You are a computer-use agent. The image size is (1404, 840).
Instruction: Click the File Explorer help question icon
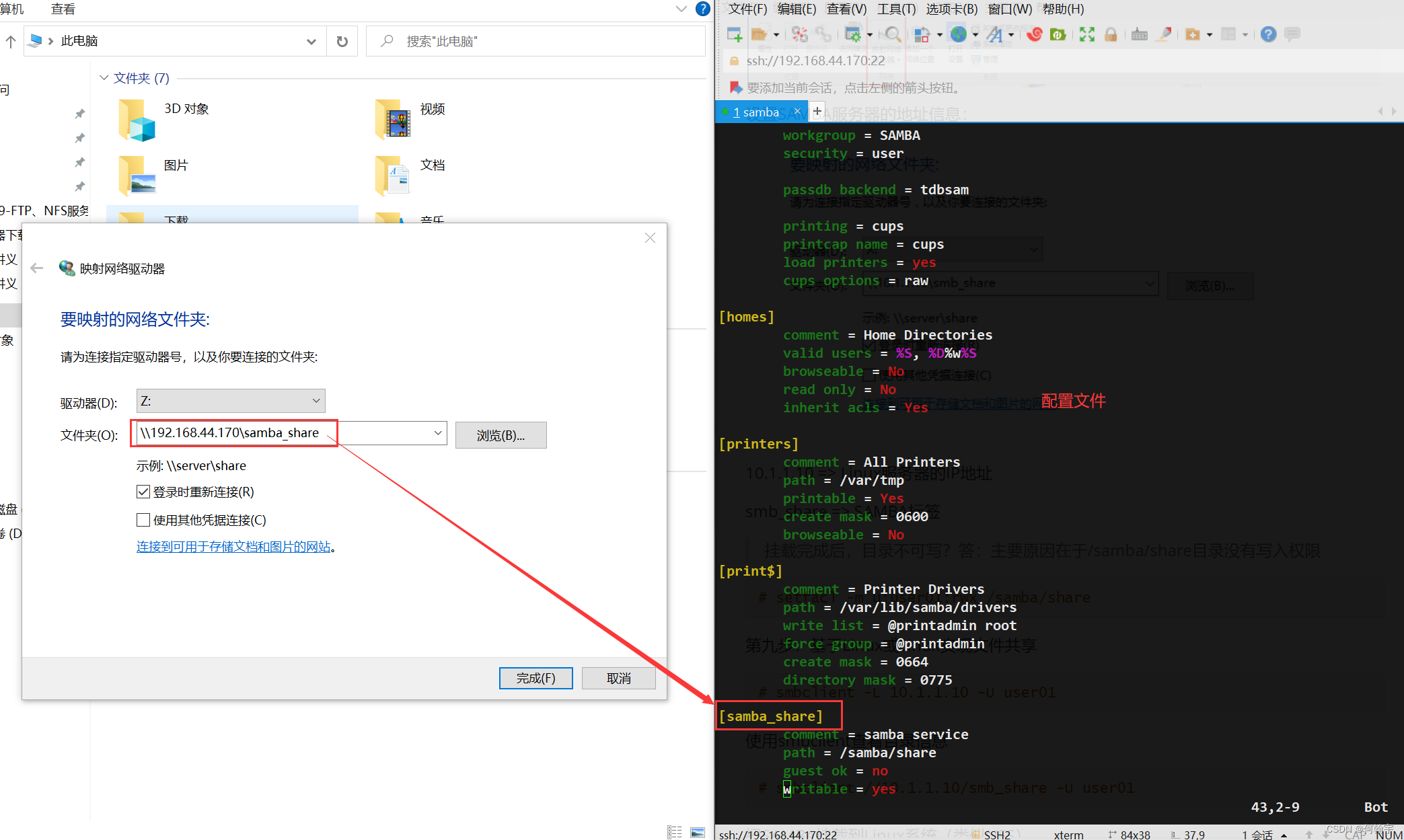pyautogui.click(x=702, y=9)
